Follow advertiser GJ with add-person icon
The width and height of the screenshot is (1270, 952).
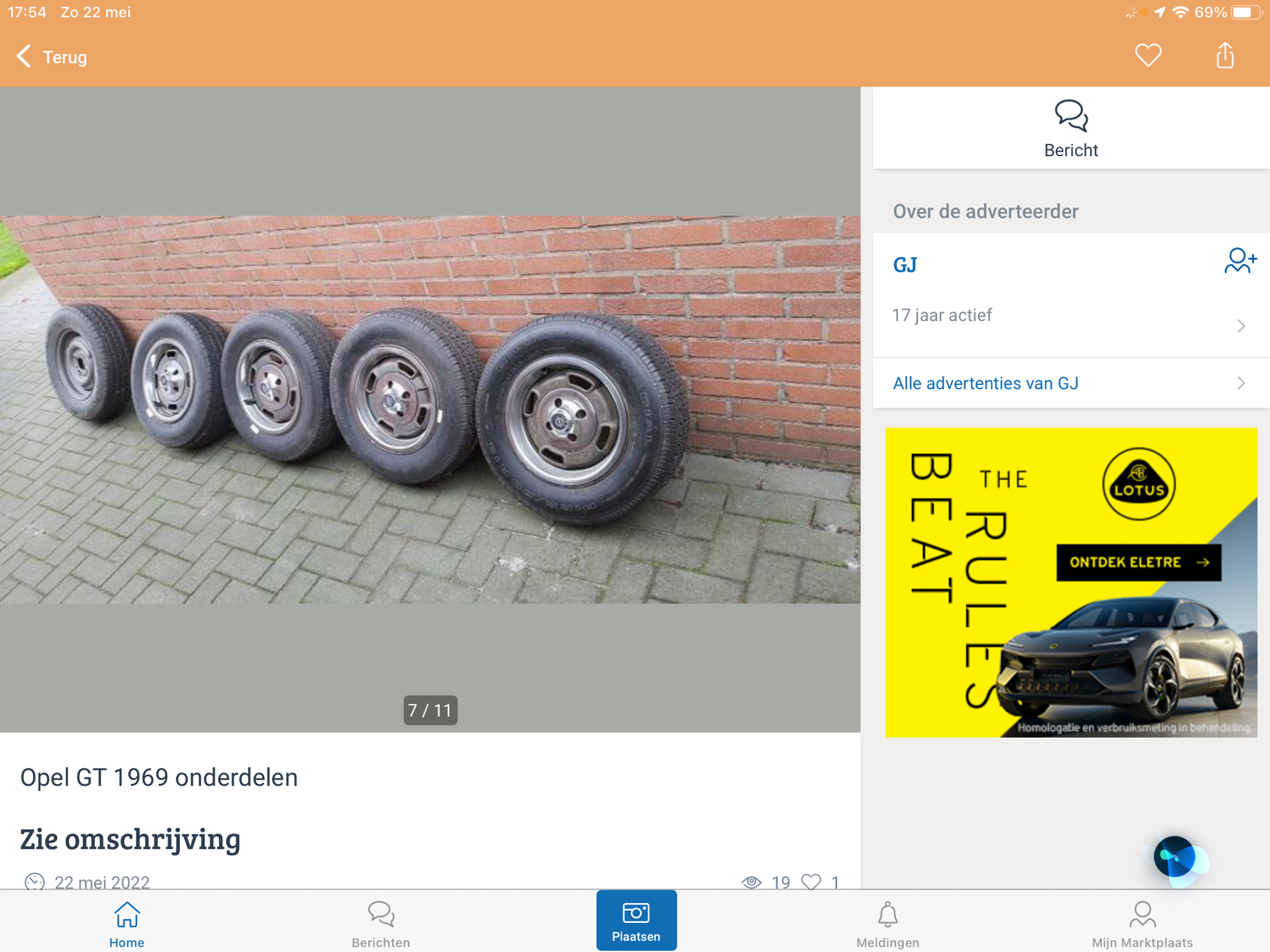click(x=1240, y=261)
